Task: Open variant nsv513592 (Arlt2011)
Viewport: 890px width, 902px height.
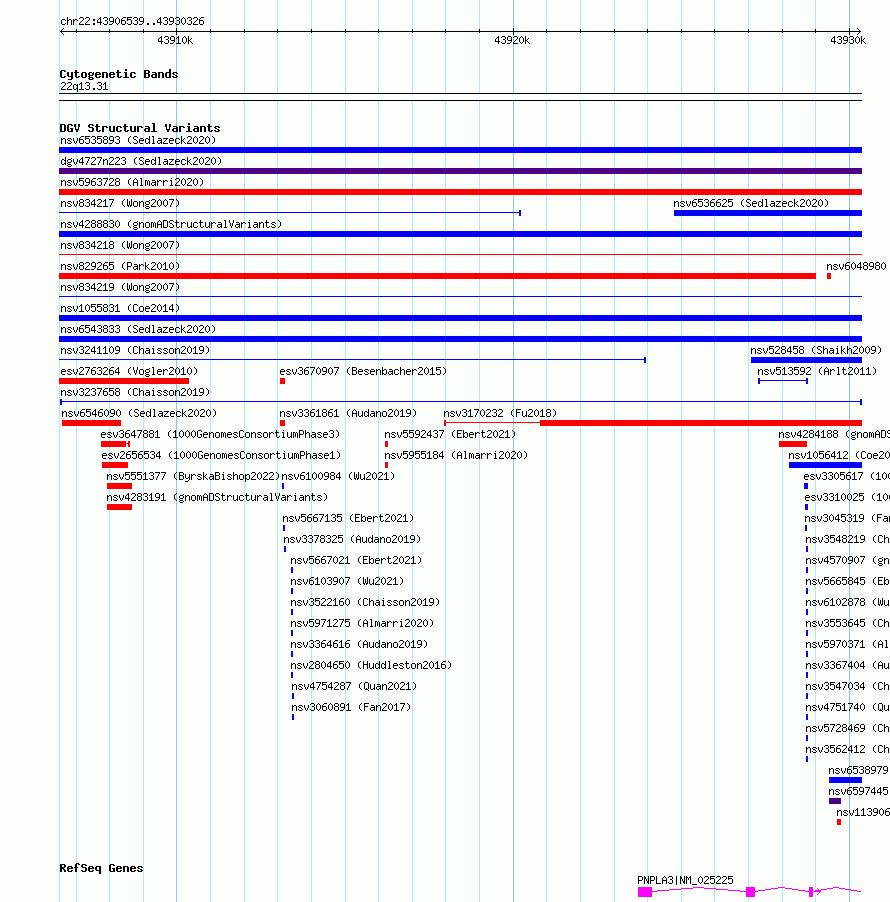Action: [x=817, y=372]
